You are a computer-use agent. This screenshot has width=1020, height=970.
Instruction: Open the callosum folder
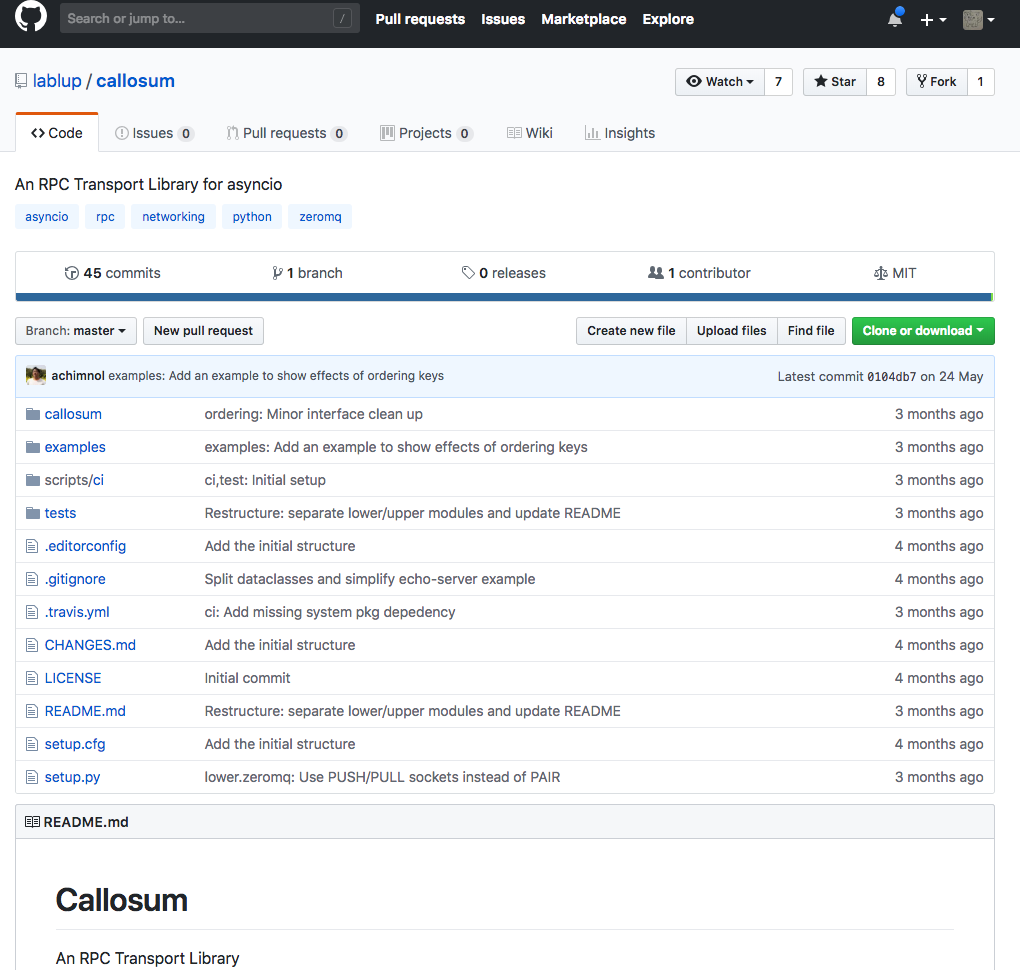pos(73,414)
